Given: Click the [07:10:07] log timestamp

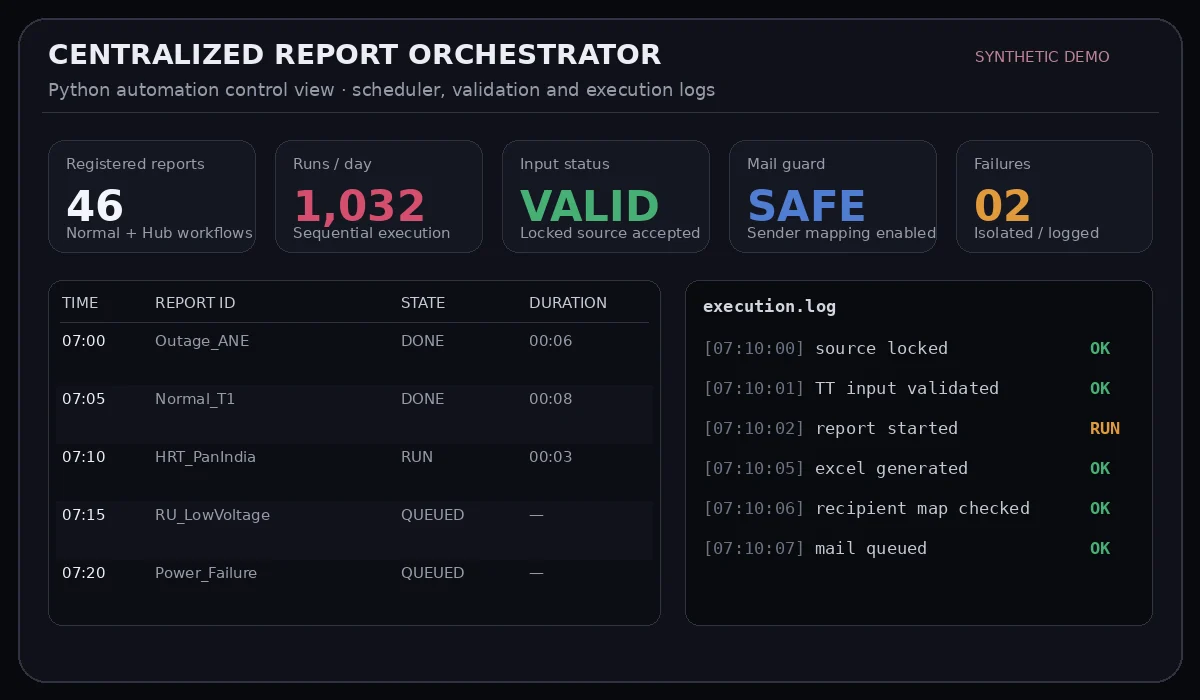Looking at the screenshot, I should coord(754,549).
